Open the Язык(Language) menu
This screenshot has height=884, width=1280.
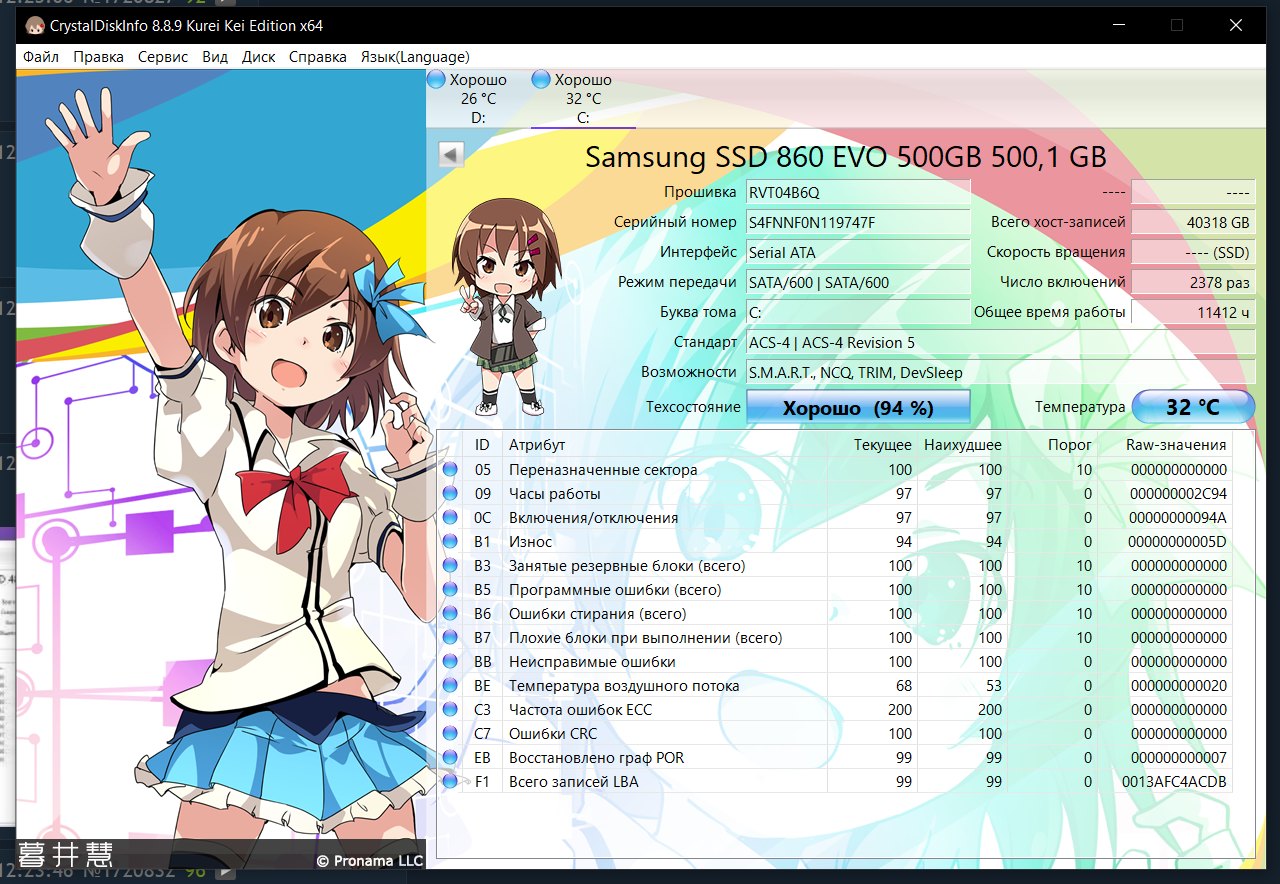(415, 57)
